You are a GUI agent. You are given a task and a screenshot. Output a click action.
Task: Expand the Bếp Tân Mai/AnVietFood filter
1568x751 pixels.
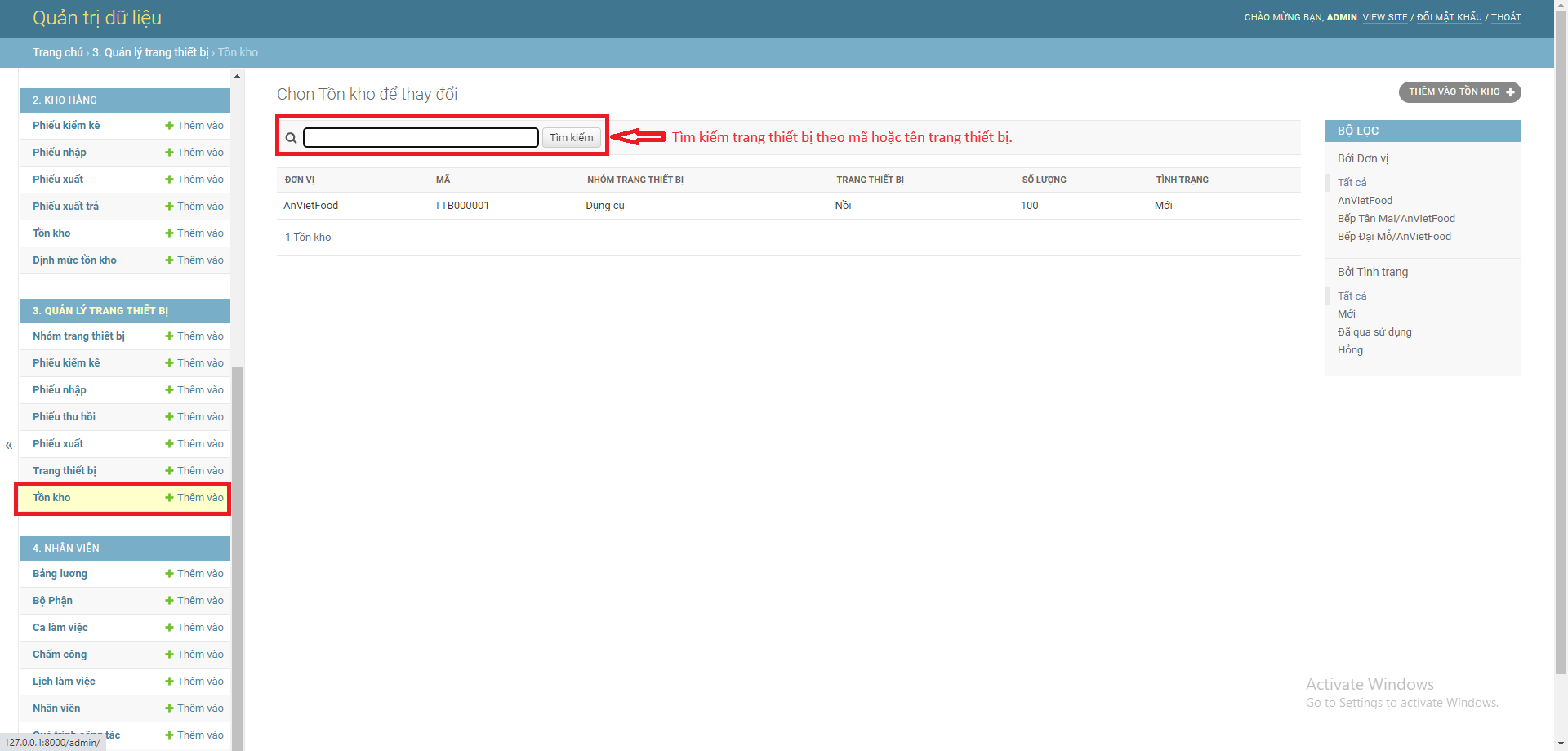[1396, 218]
